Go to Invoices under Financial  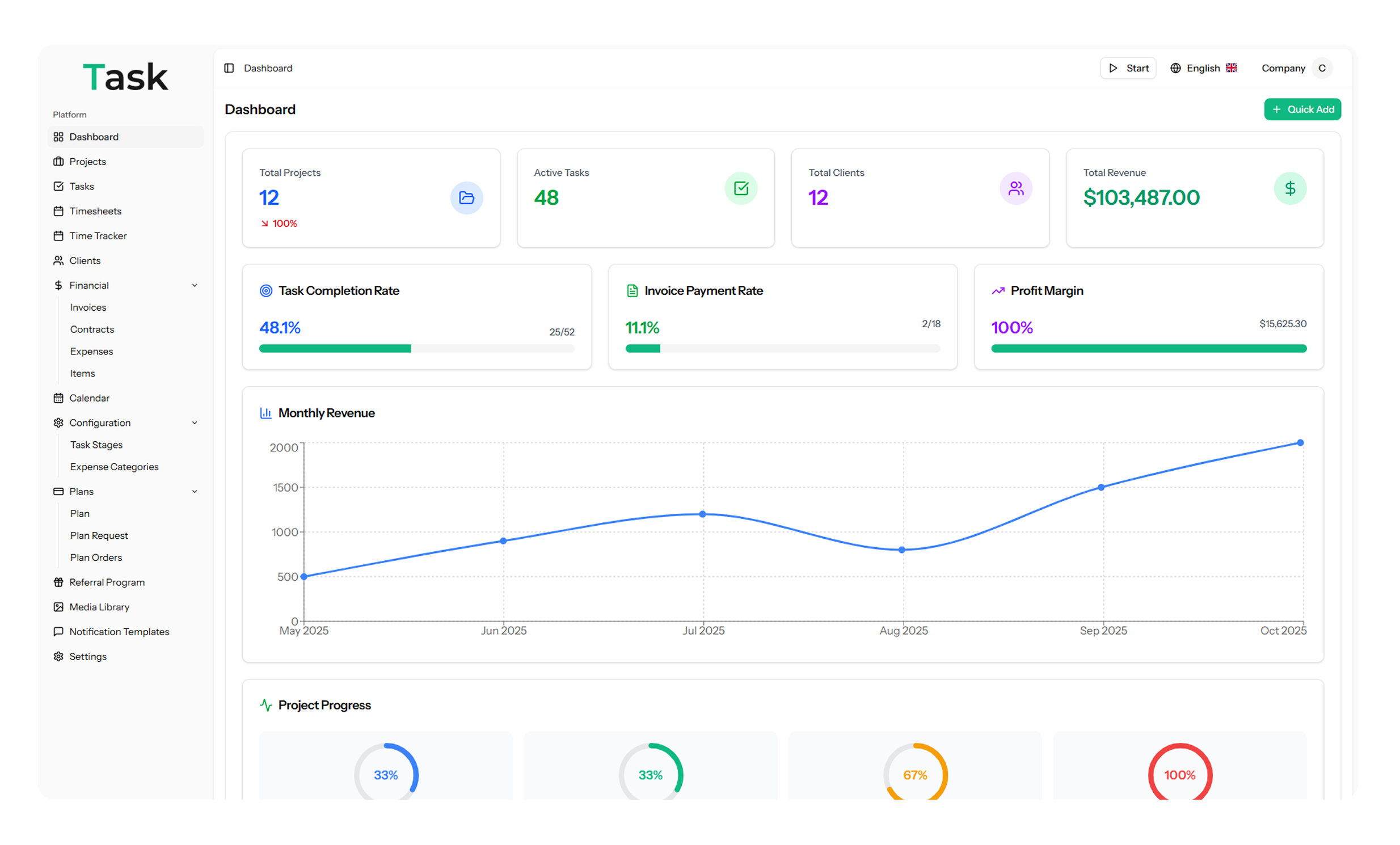(88, 307)
